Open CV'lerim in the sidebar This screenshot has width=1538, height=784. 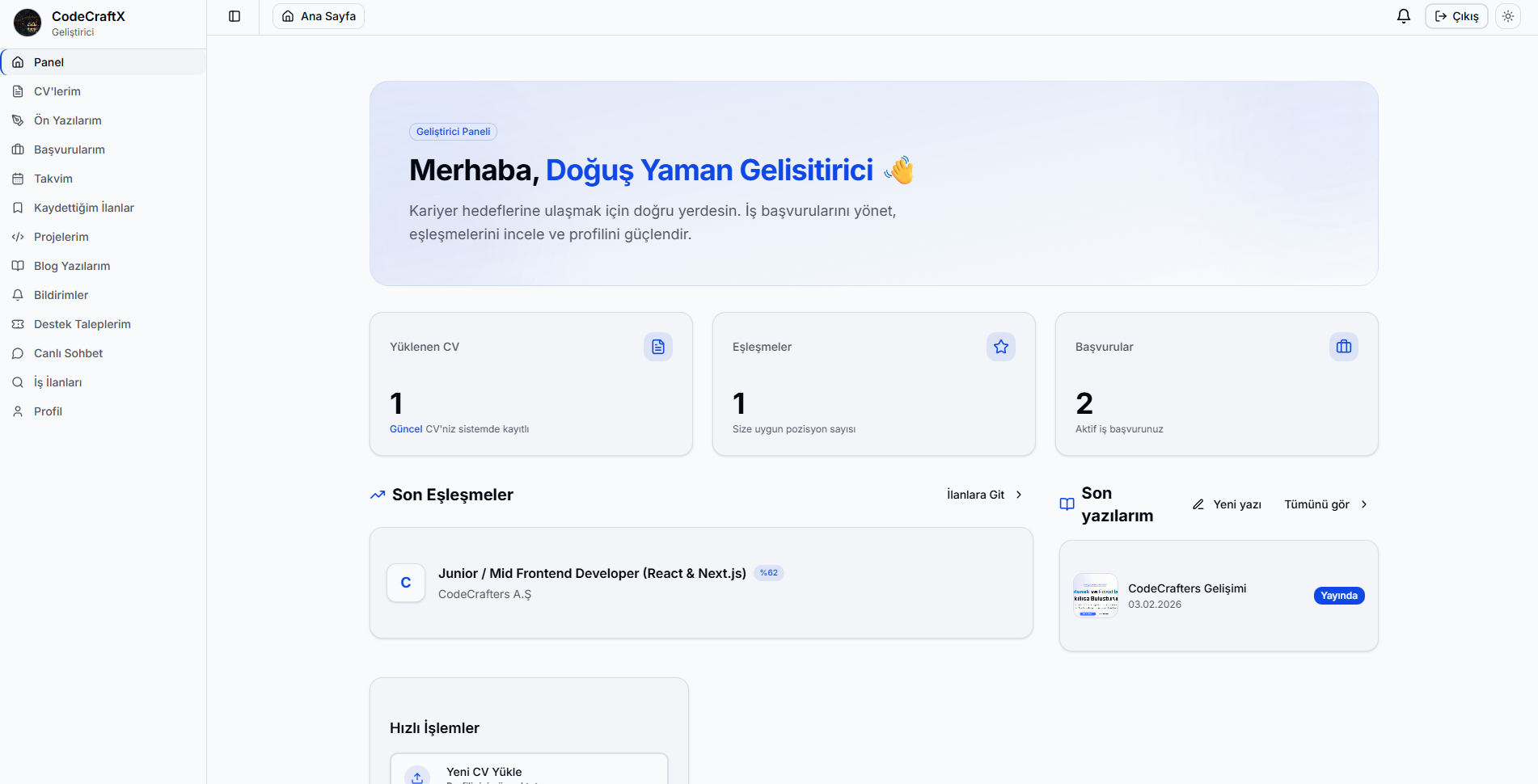(x=57, y=91)
